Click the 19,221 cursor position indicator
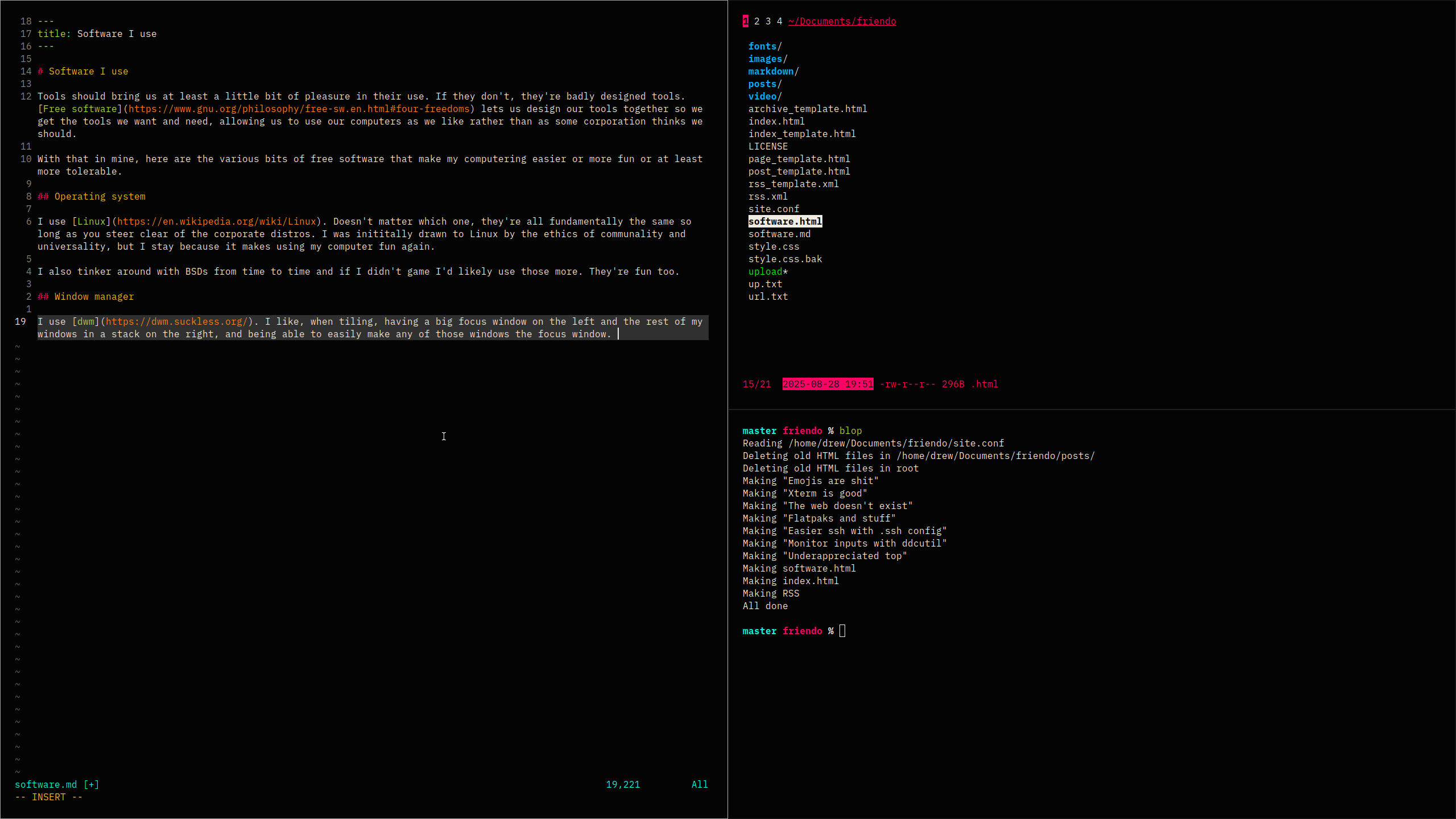The width and height of the screenshot is (1456, 819). (623, 784)
